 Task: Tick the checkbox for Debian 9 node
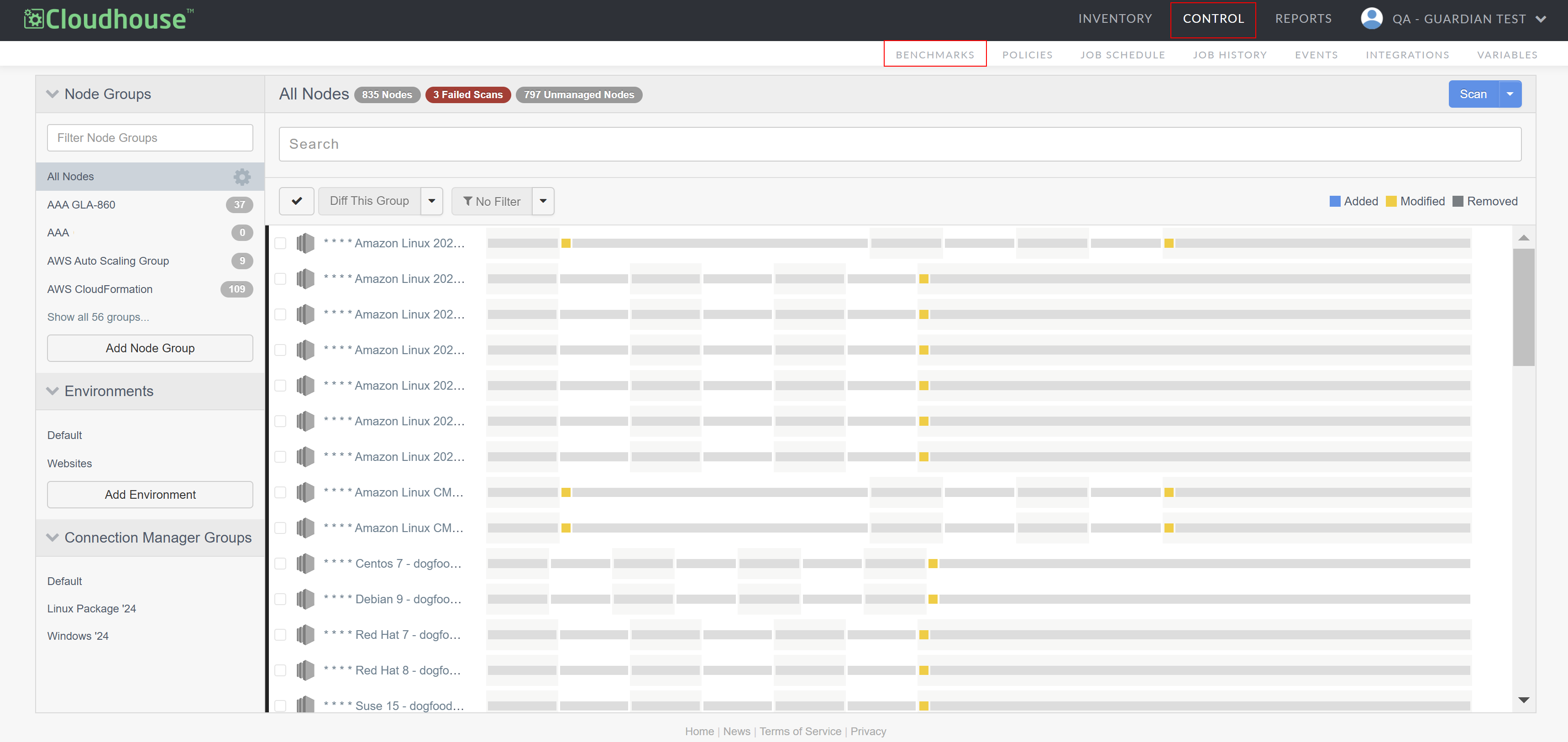point(280,599)
